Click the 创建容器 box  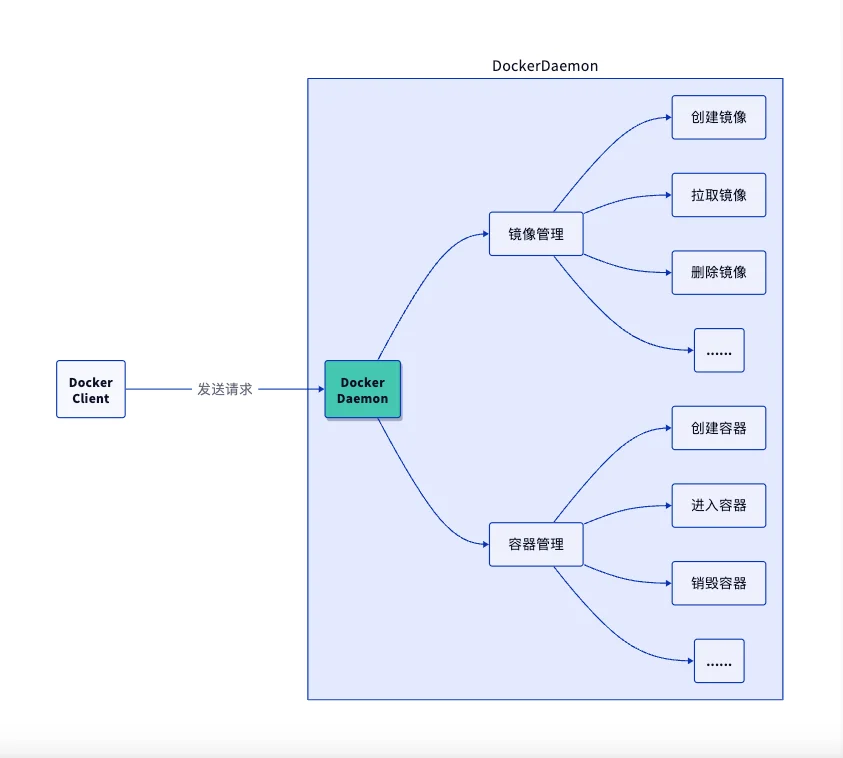pos(718,428)
